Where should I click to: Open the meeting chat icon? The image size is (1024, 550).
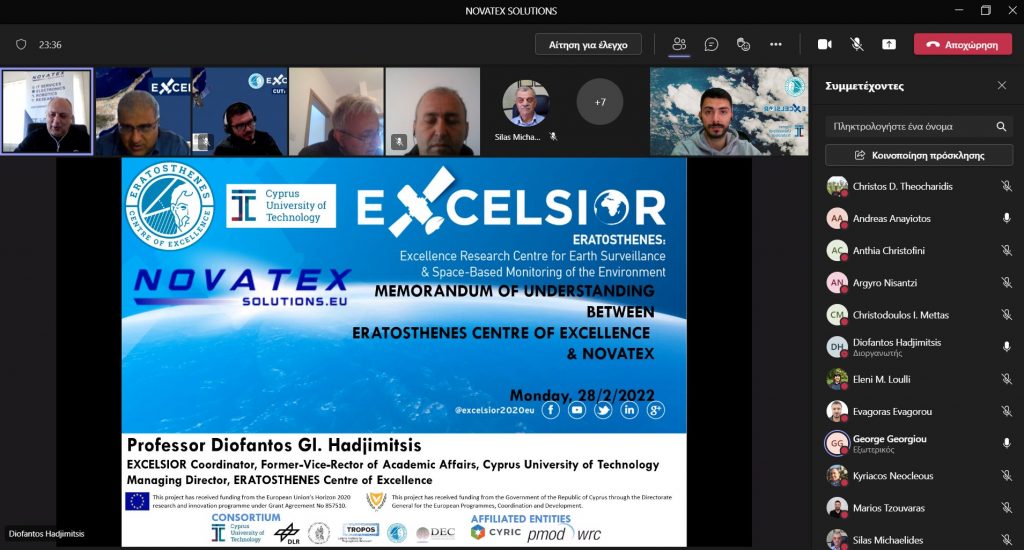coord(711,44)
